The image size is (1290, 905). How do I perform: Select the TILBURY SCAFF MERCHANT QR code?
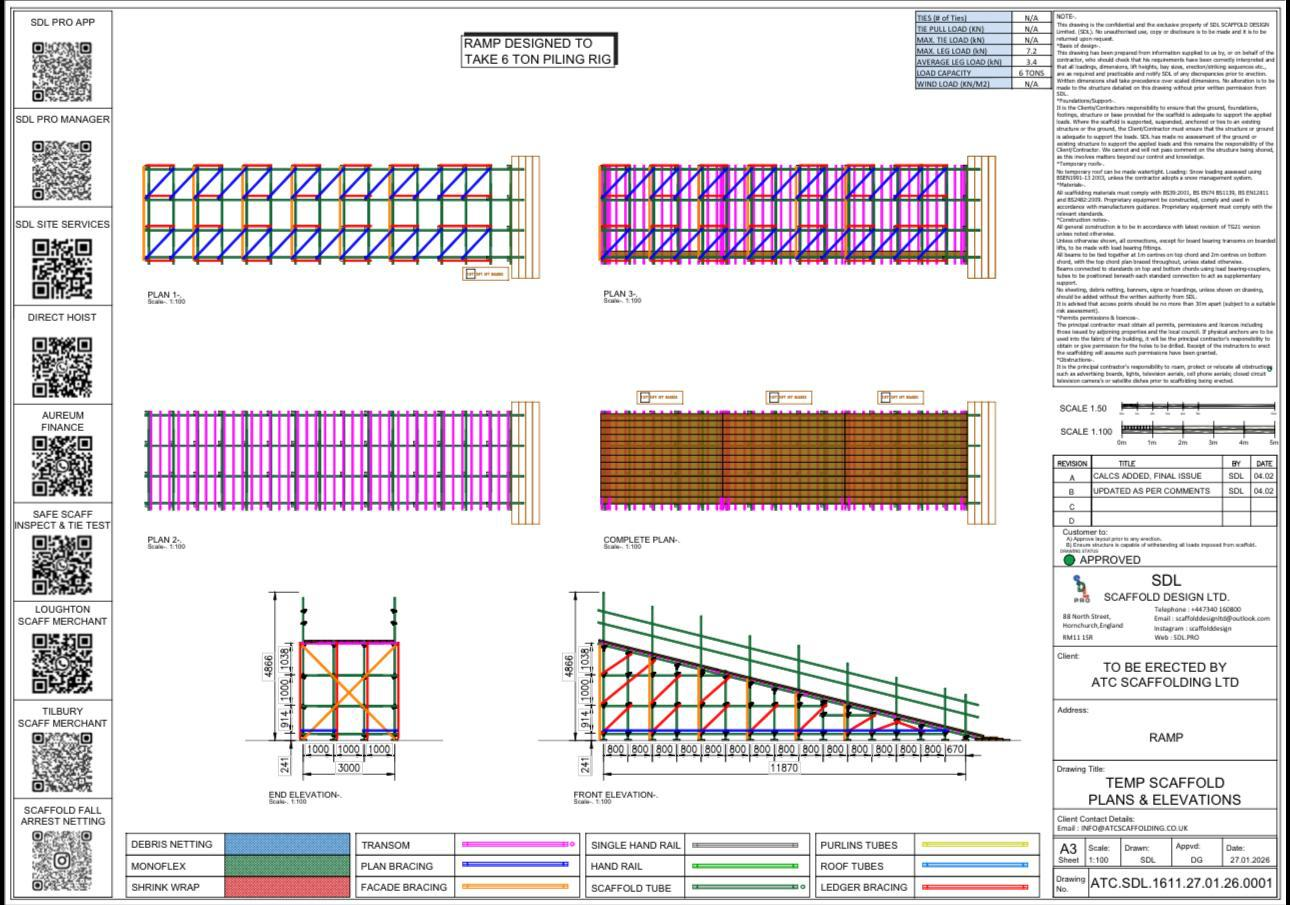point(62,762)
